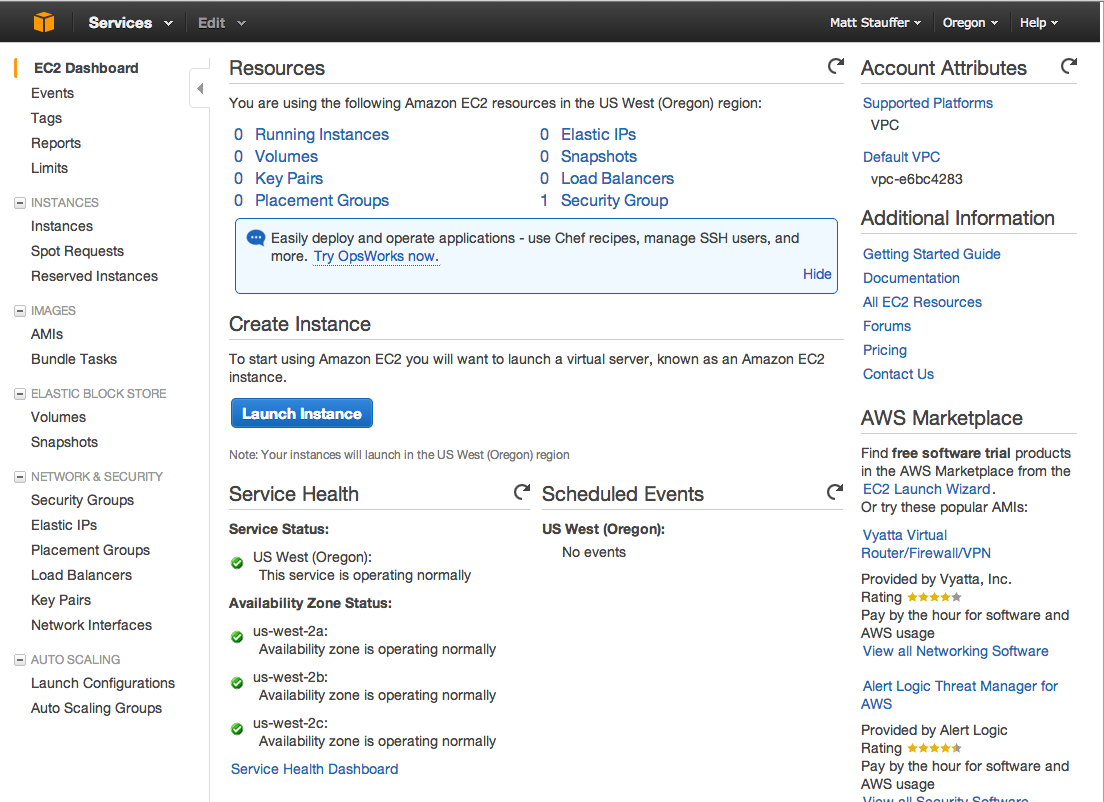
Task: Open the Supported Platforms link
Action: [928, 104]
